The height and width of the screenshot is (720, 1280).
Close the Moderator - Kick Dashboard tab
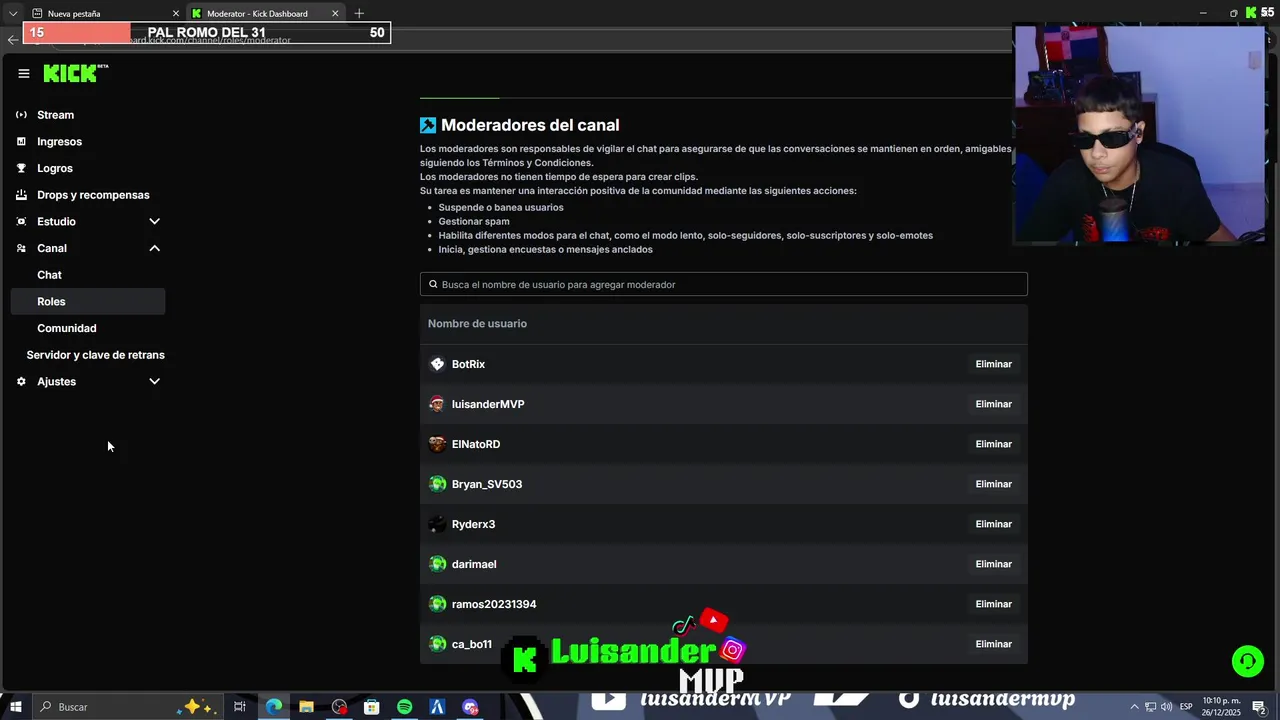tap(335, 13)
